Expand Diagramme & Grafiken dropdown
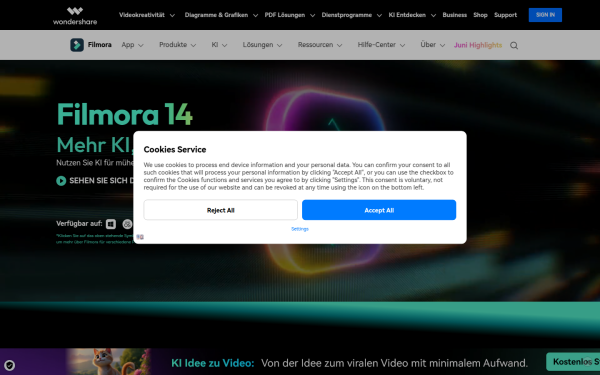The image size is (600, 375). 221,15
